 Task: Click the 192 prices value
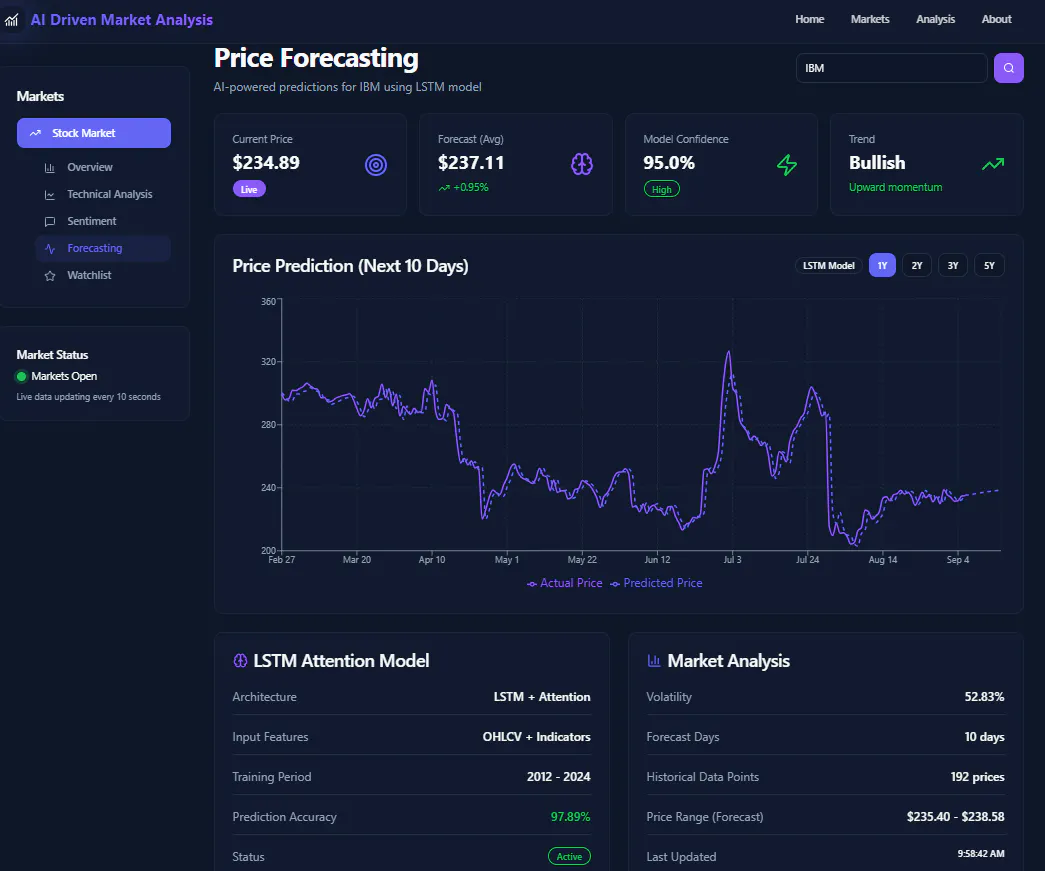pos(977,777)
